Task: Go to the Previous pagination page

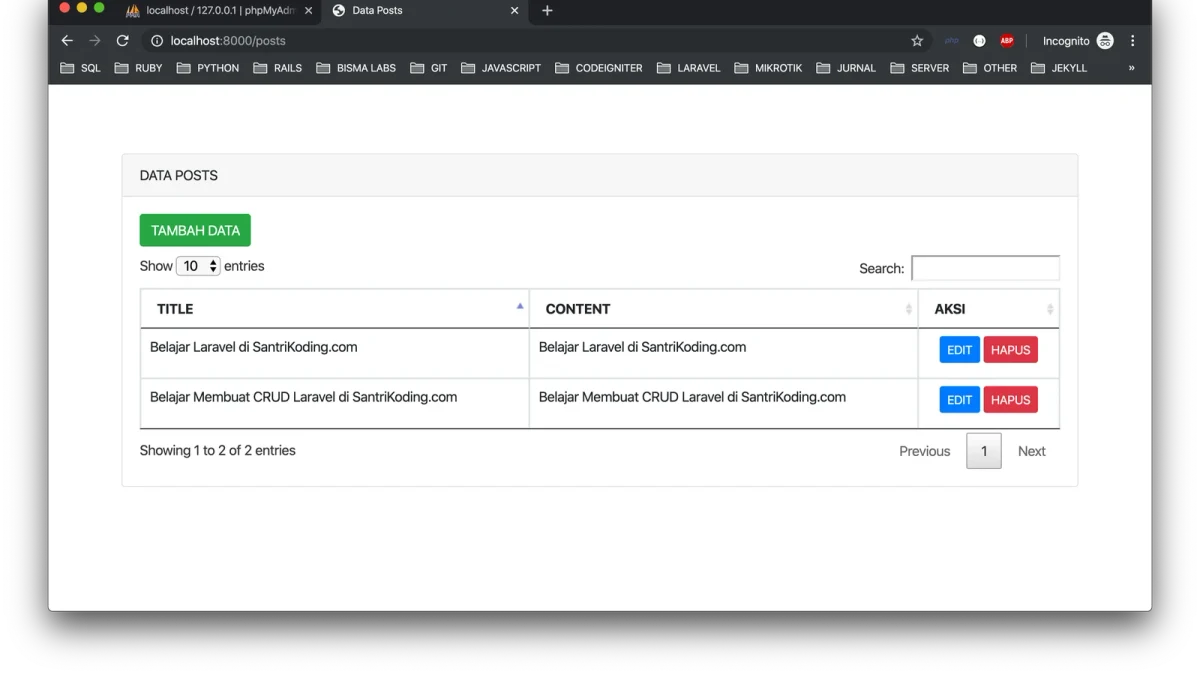Action: point(924,451)
